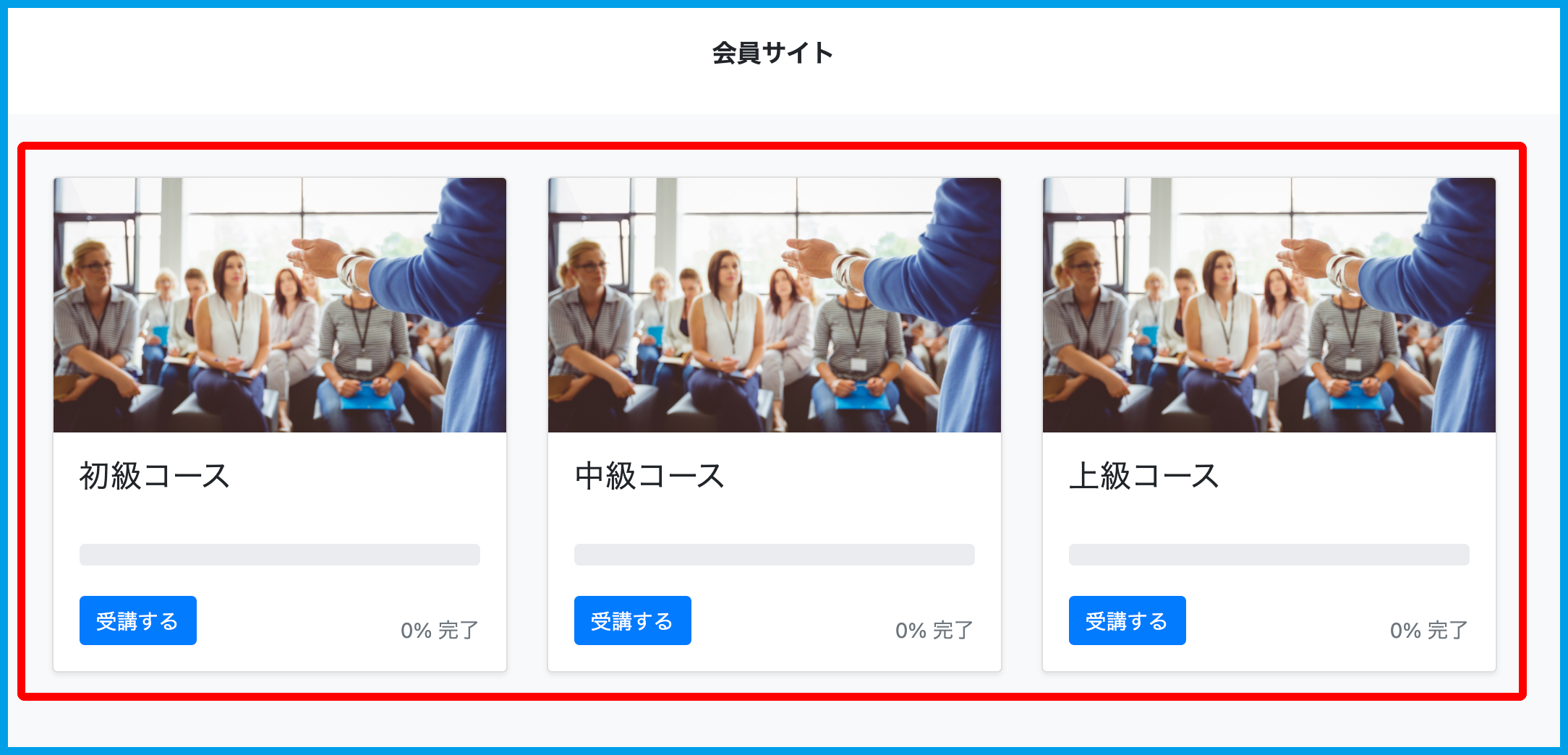The width and height of the screenshot is (1568, 755).
Task: Click 0% 完了 label on 初級コース card
Action: 440,630
